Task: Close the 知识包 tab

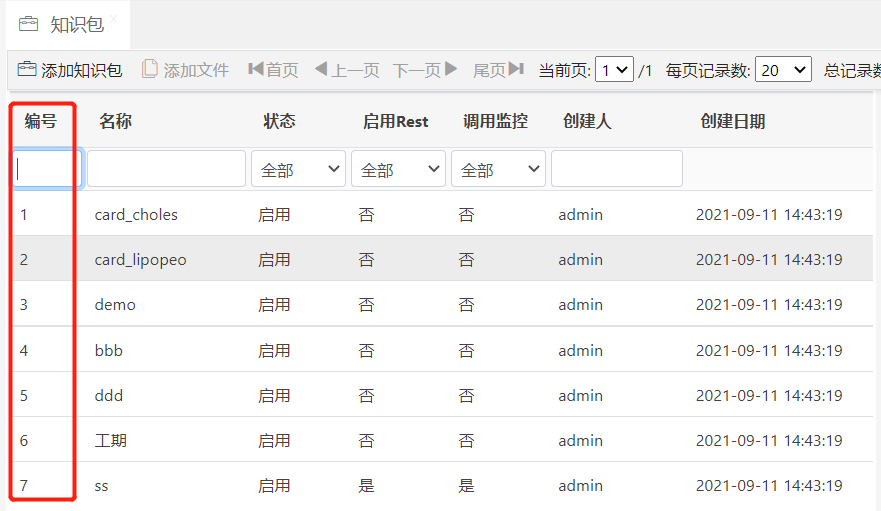Action: click(x=113, y=19)
